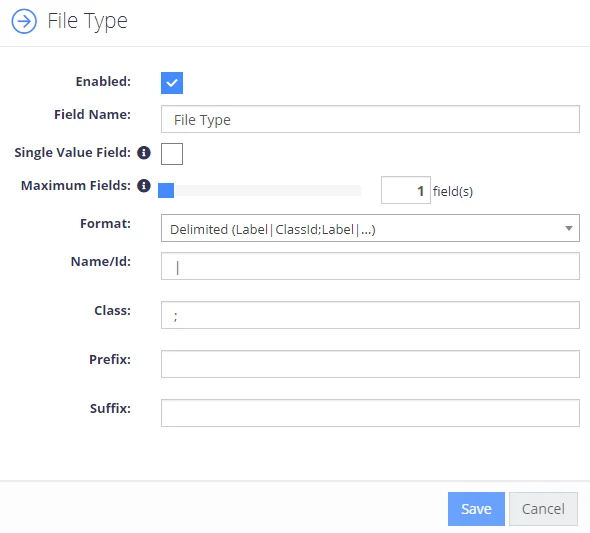Viewport: 590px width, 533px height.
Task: Click the 'Single Value Field:' label
Action: [x=73, y=153]
